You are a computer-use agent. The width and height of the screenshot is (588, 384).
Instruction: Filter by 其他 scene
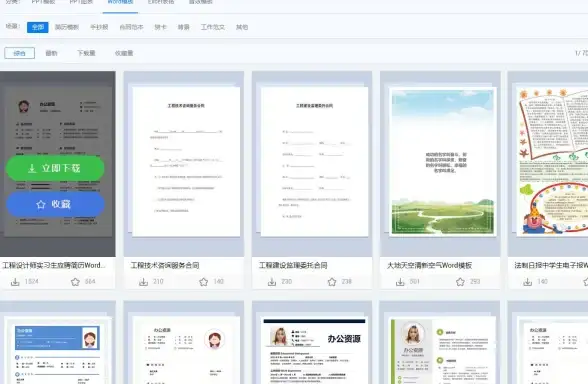tap(242, 27)
